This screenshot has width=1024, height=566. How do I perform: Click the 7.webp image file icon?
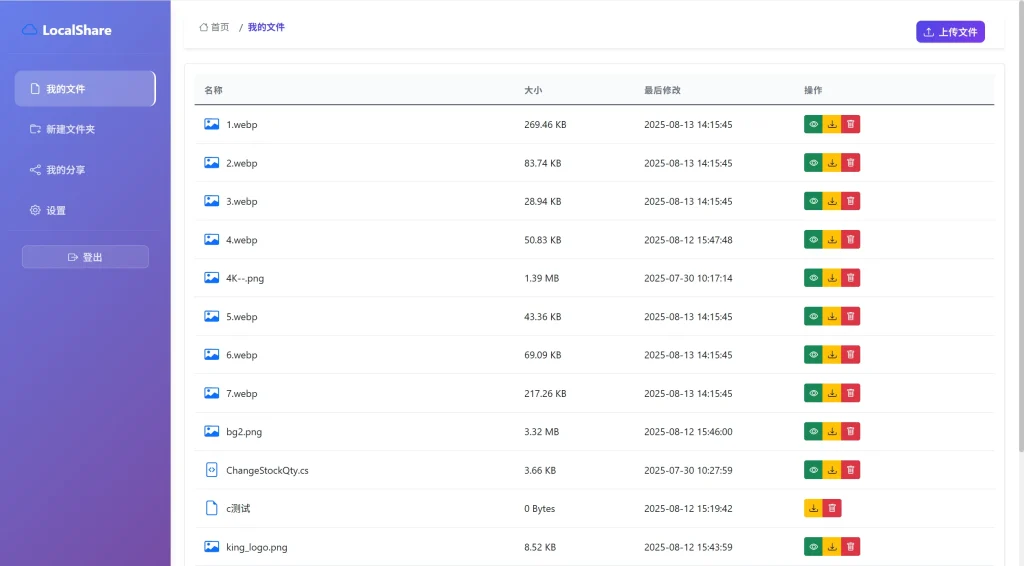(x=212, y=393)
